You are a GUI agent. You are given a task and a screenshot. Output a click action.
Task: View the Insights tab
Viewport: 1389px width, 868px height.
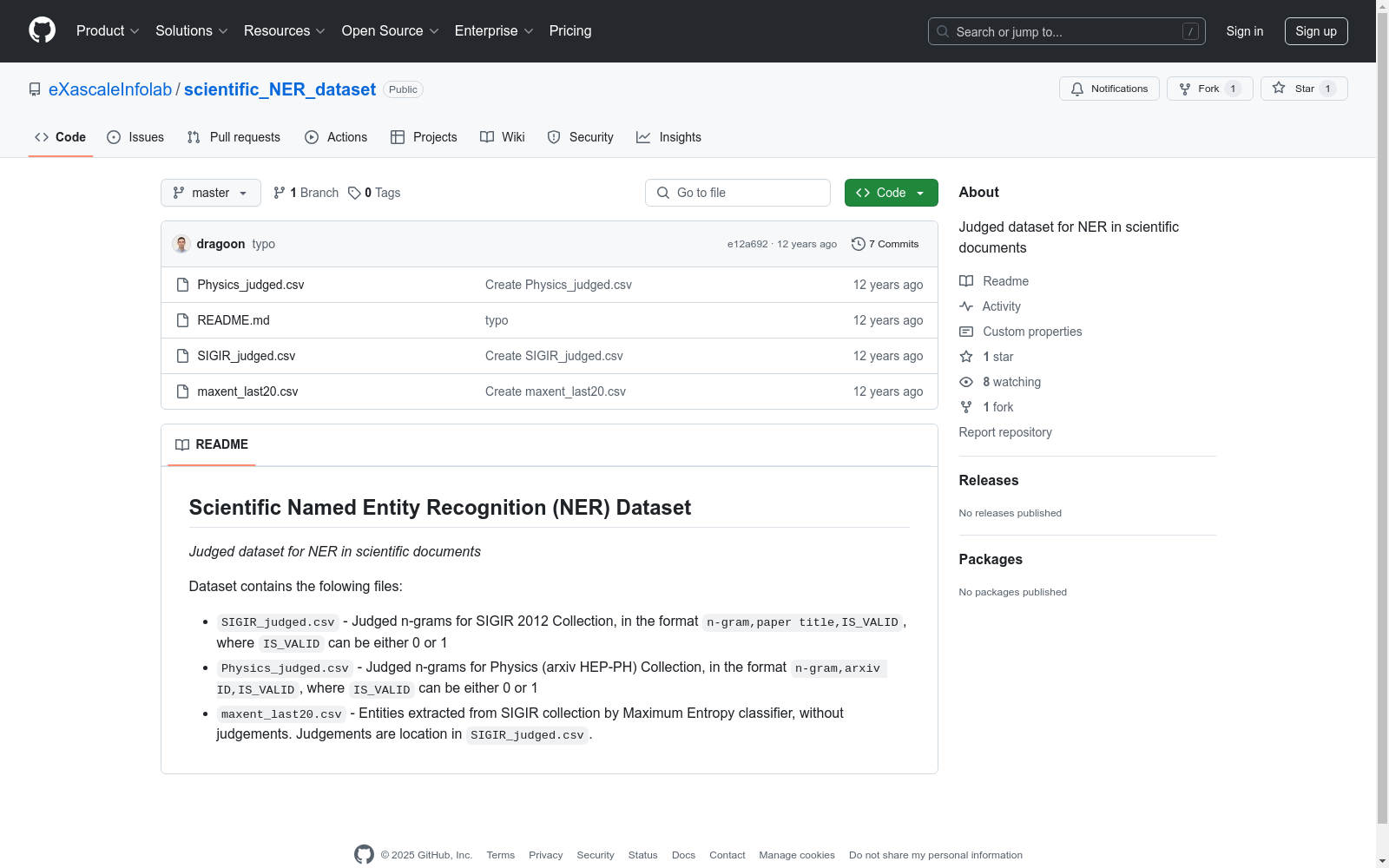point(668,137)
